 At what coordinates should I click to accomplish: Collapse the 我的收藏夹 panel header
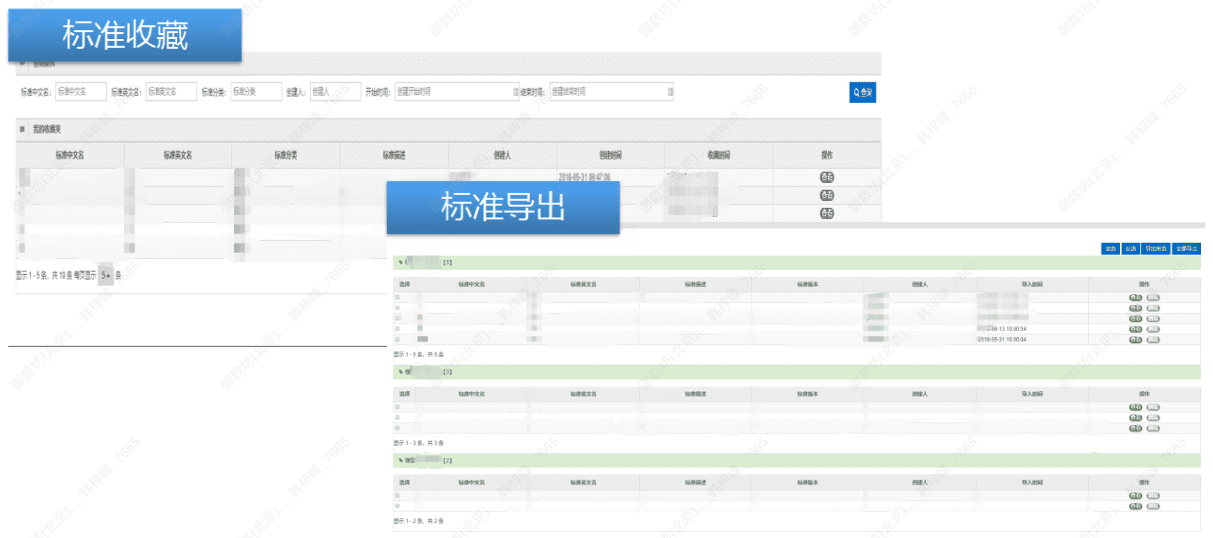click(22, 129)
